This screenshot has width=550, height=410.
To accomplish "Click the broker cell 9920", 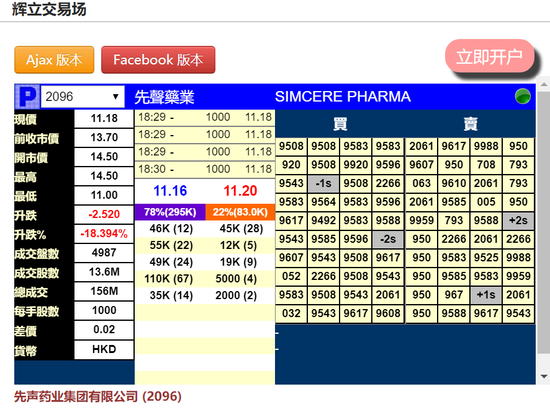I will tap(356, 165).
